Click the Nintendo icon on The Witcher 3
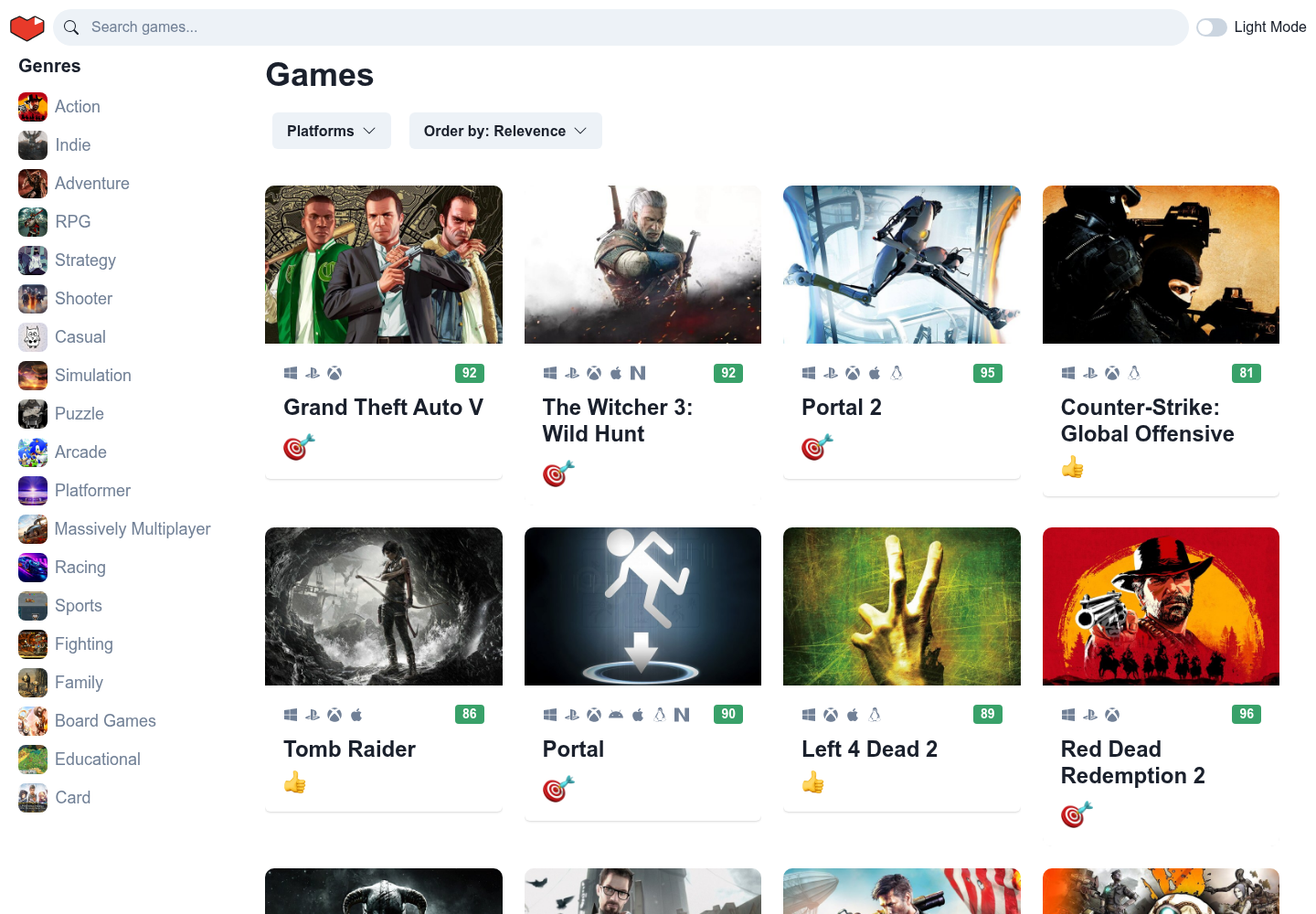1316x914 pixels. pos(638,373)
